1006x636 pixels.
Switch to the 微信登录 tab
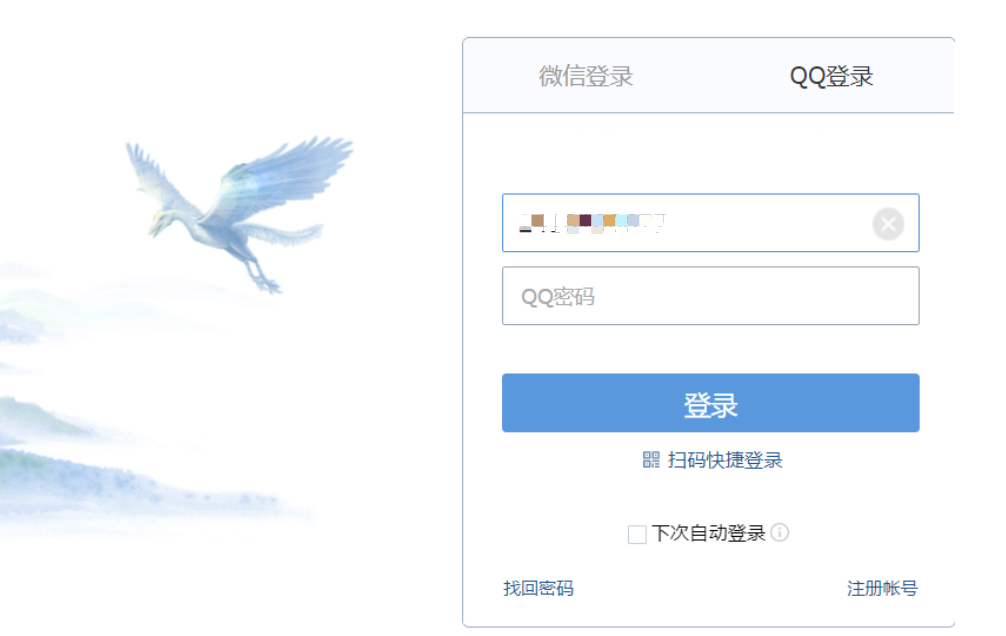tap(586, 76)
